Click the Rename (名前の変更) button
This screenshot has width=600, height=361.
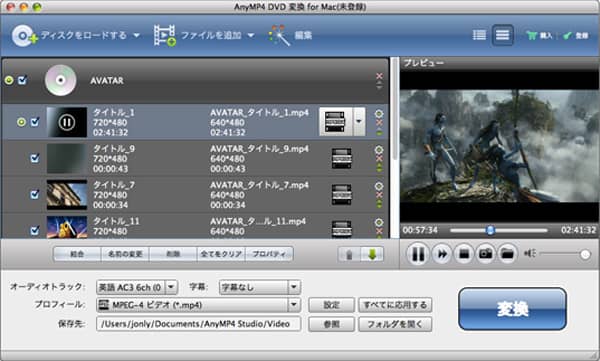pyautogui.click(x=125, y=254)
